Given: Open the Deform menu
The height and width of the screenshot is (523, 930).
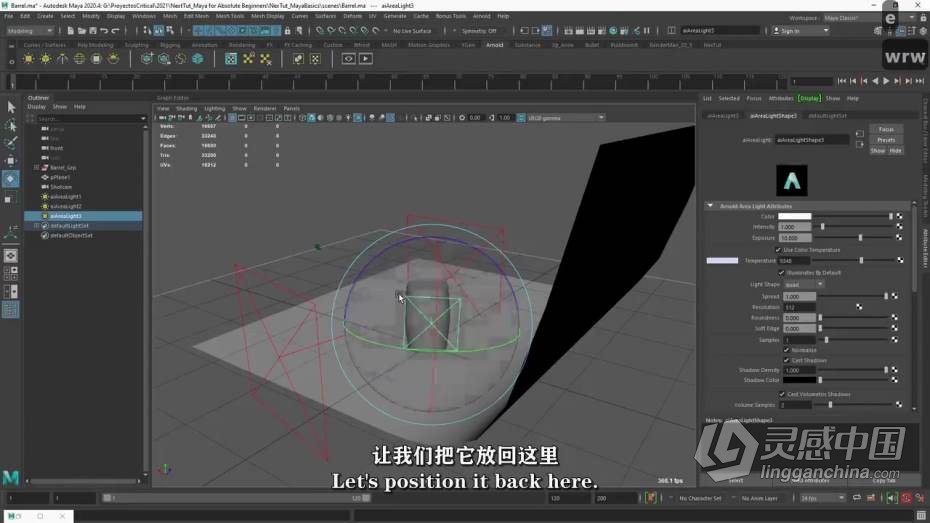Looking at the screenshot, I should click(x=352, y=16).
